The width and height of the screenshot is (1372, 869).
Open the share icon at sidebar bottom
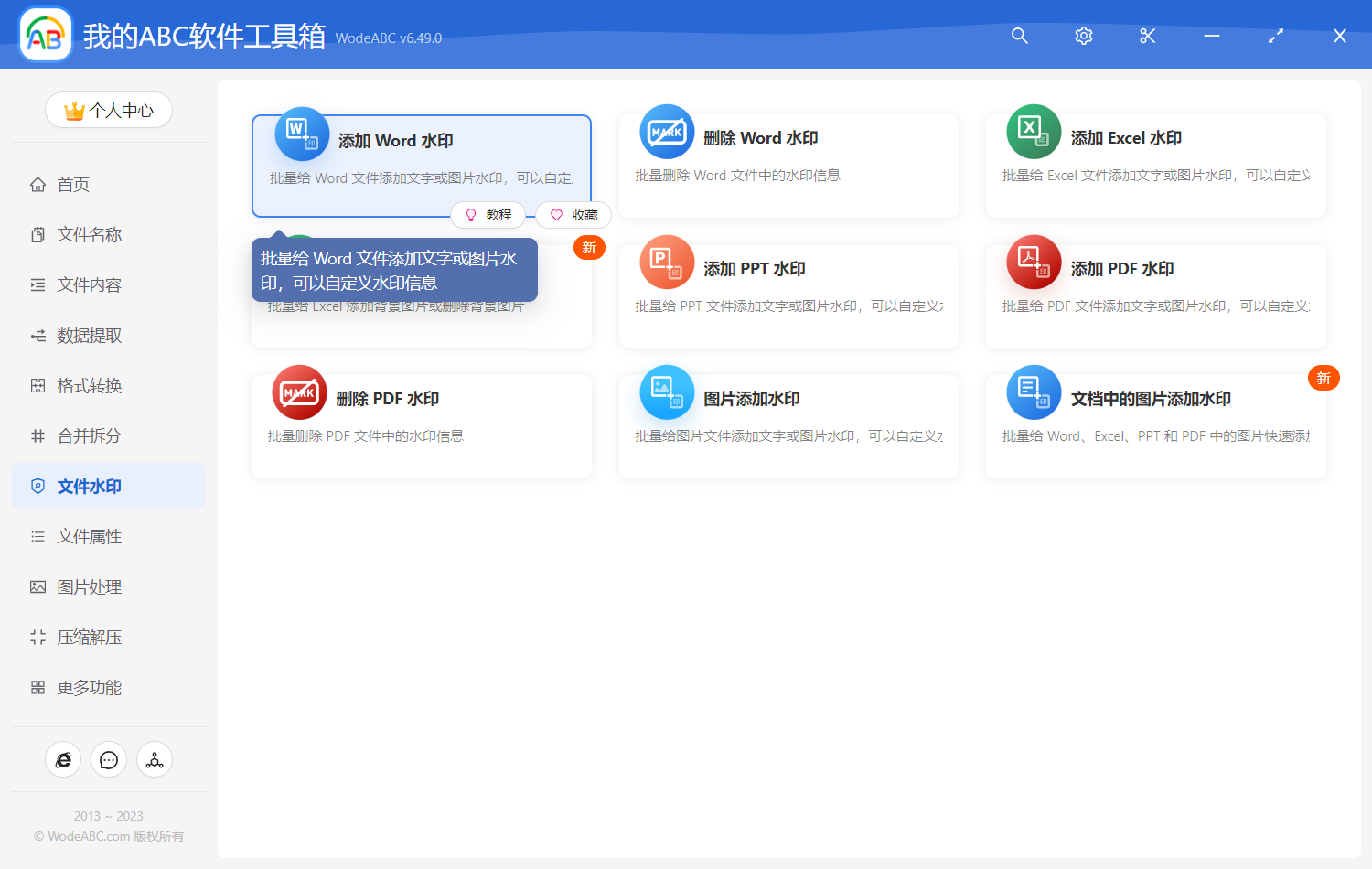tap(155, 759)
